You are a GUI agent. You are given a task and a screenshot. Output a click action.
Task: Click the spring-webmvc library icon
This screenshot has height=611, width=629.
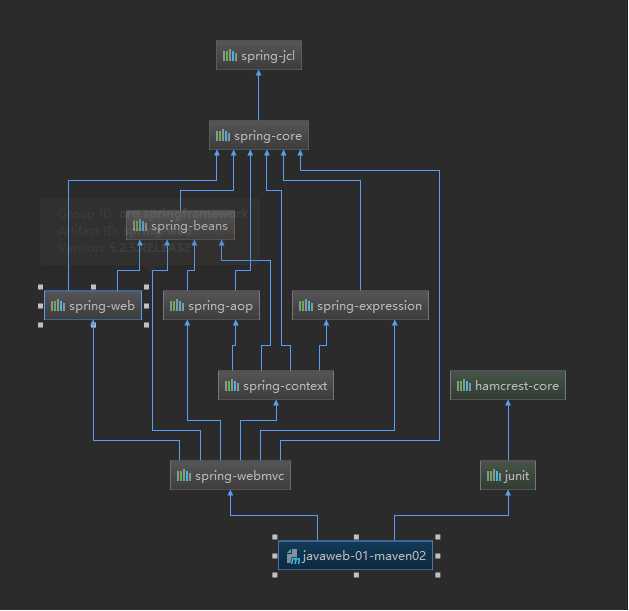pyautogui.click(x=184, y=476)
